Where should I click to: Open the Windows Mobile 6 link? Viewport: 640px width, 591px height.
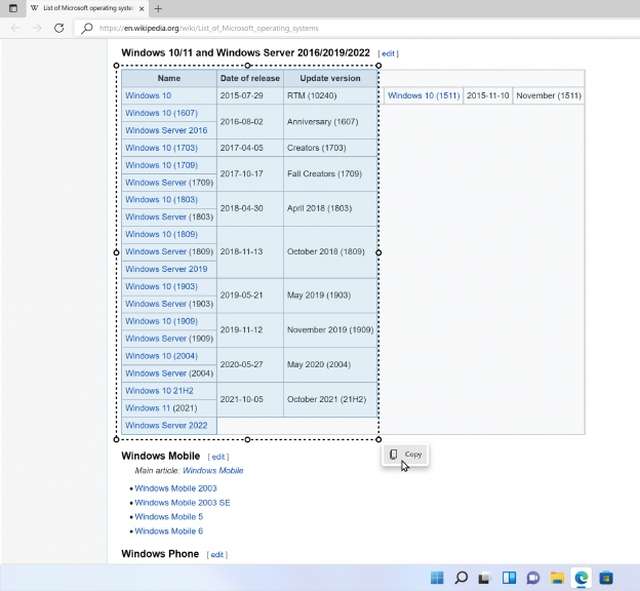(x=169, y=531)
